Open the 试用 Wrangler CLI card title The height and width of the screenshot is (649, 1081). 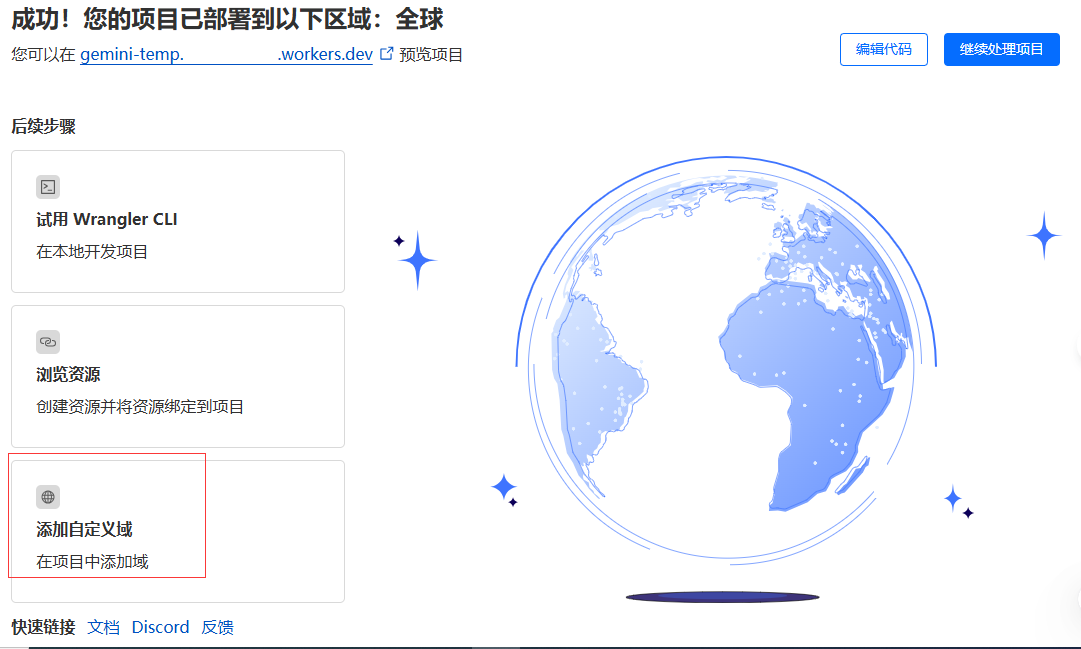pyautogui.click(x=107, y=219)
